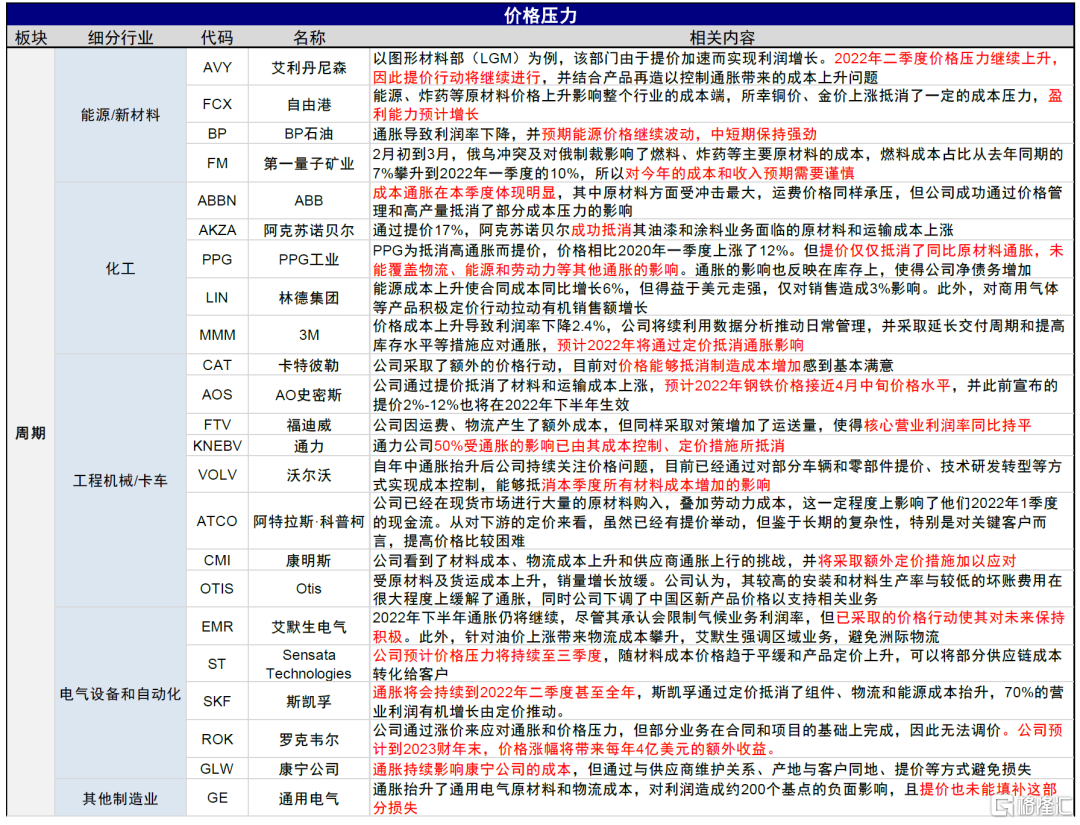The height and width of the screenshot is (825, 1080).
Task: Select company name "PPG工业"
Action: [x=309, y=260]
